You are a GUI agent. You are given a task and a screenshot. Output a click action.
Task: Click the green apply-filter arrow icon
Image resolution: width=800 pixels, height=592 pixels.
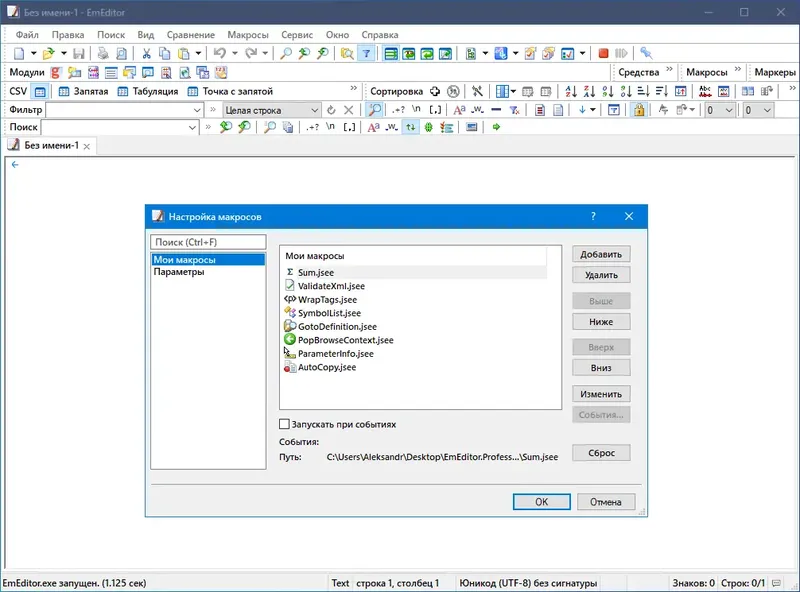coord(496,127)
